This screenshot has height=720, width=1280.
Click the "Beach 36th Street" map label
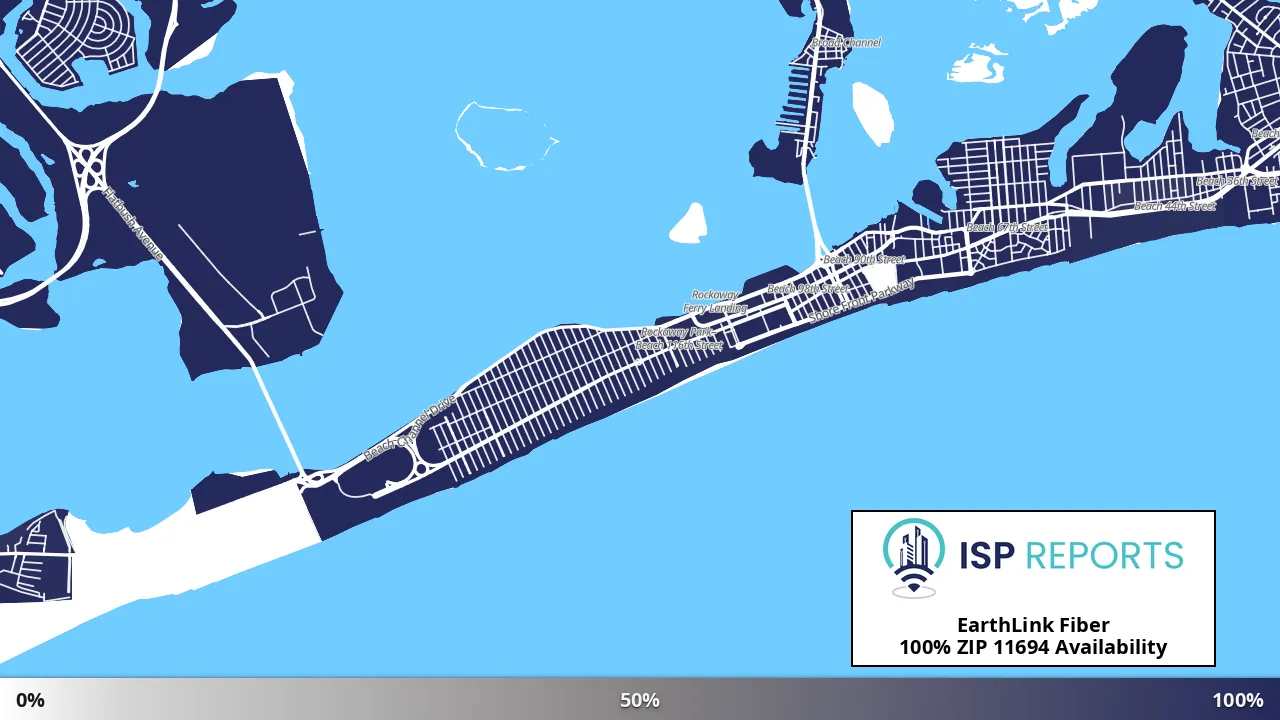pos(1238,181)
